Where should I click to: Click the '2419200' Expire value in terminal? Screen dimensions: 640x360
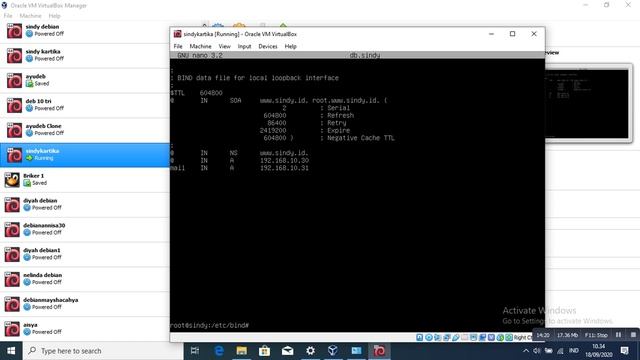click(x=273, y=131)
